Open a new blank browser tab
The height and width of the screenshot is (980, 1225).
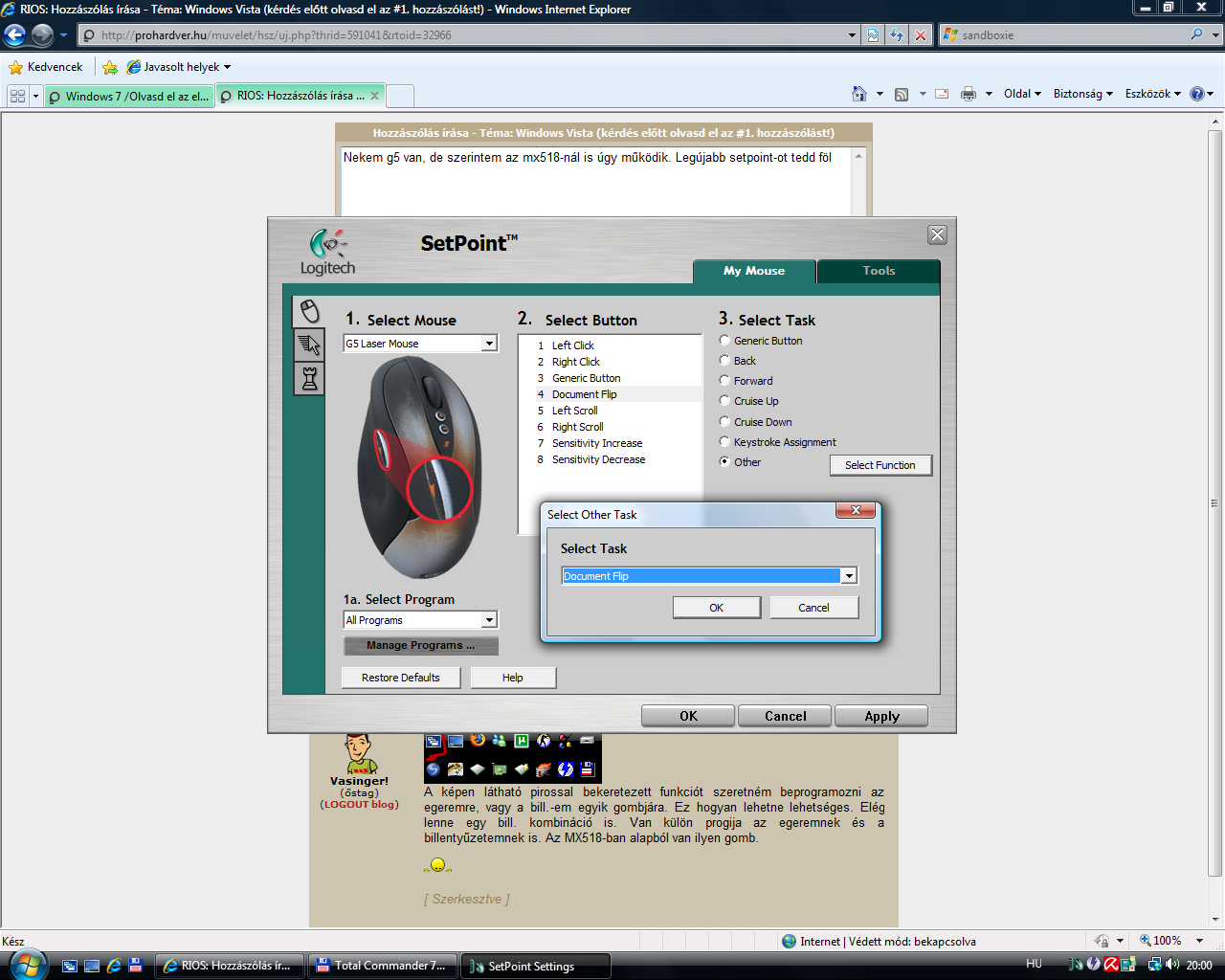[x=399, y=96]
